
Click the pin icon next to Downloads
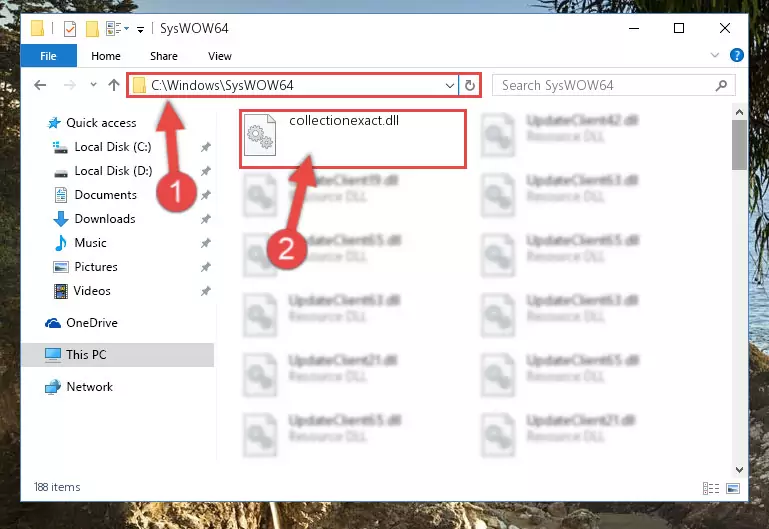point(205,219)
